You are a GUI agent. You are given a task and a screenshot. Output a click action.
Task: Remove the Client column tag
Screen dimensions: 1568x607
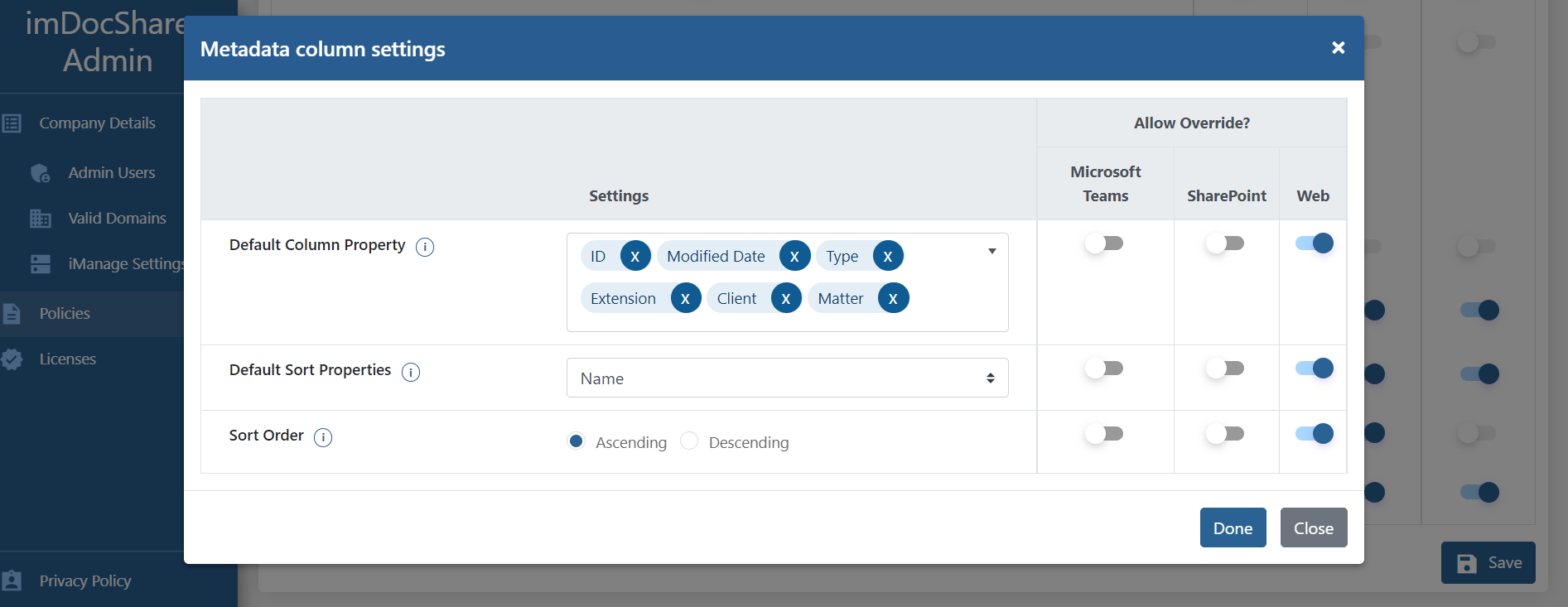click(786, 298)
